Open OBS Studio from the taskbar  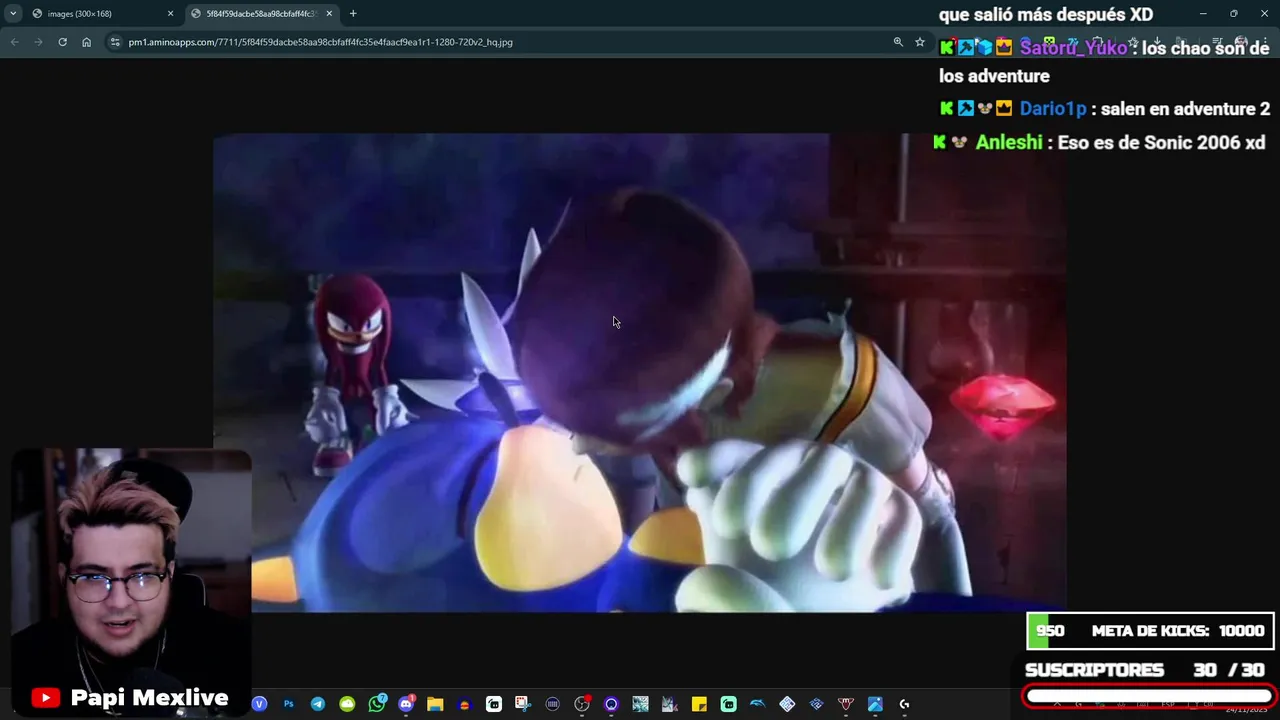(581, 704)
